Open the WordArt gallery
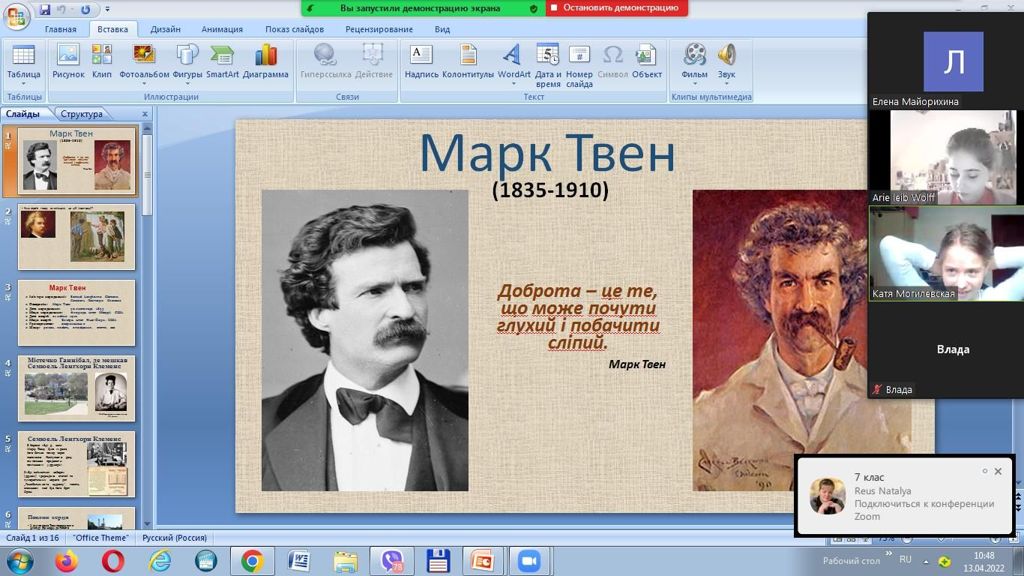 pos(513,61)
